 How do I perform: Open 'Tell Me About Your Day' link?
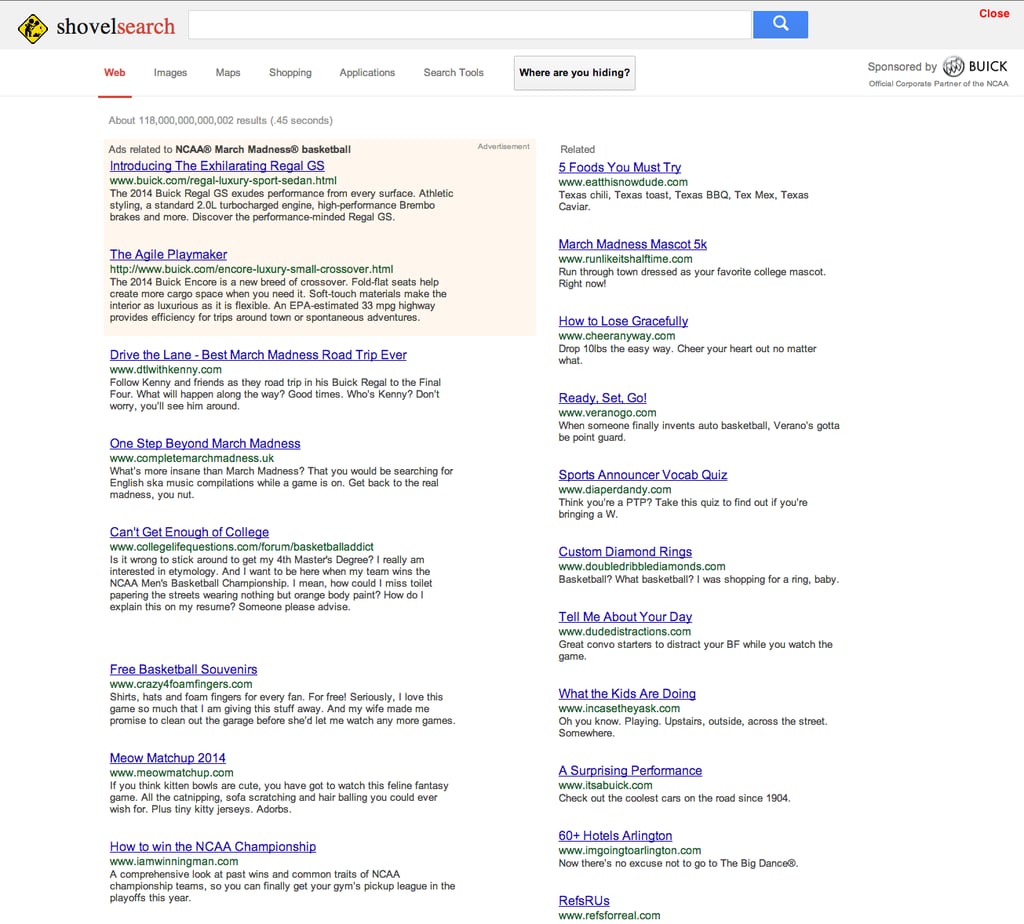(625, 617)
